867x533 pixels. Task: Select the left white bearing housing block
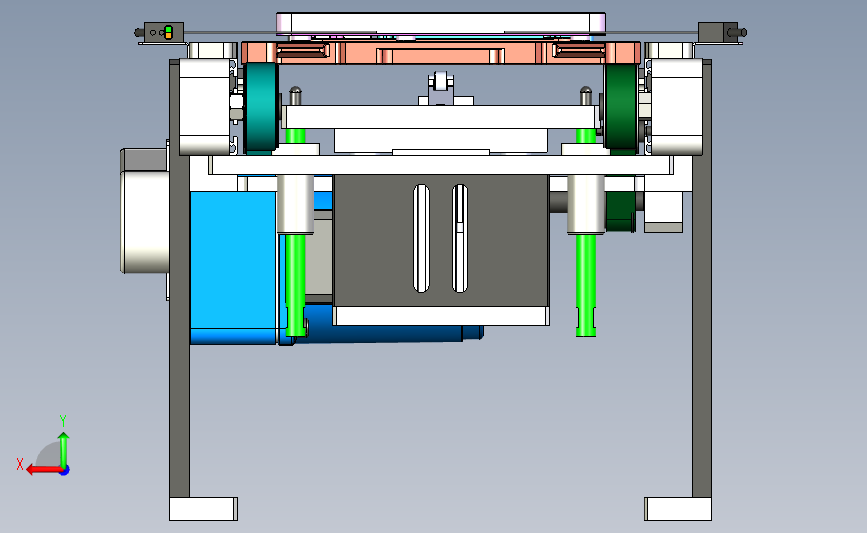[x=205, y=106]
